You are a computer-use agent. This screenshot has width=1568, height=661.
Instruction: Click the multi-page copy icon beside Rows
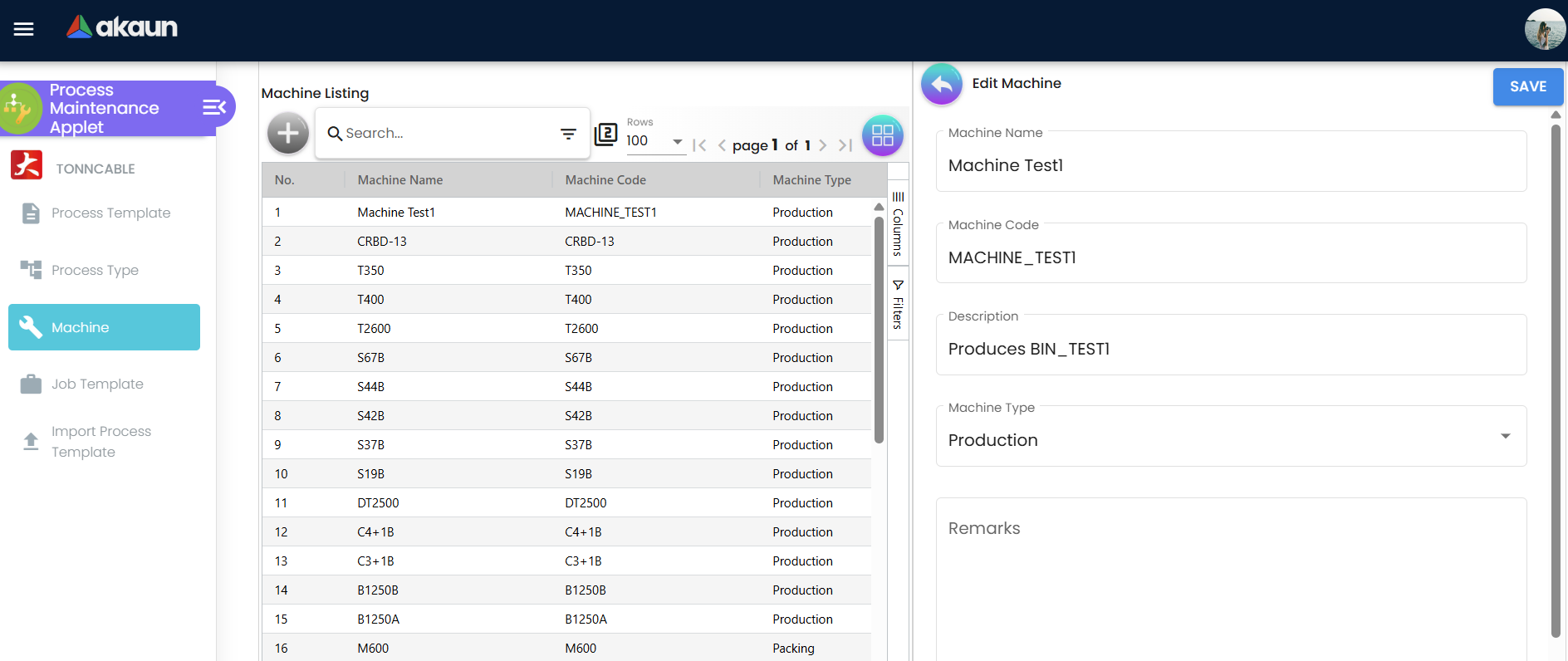point(606,134)
